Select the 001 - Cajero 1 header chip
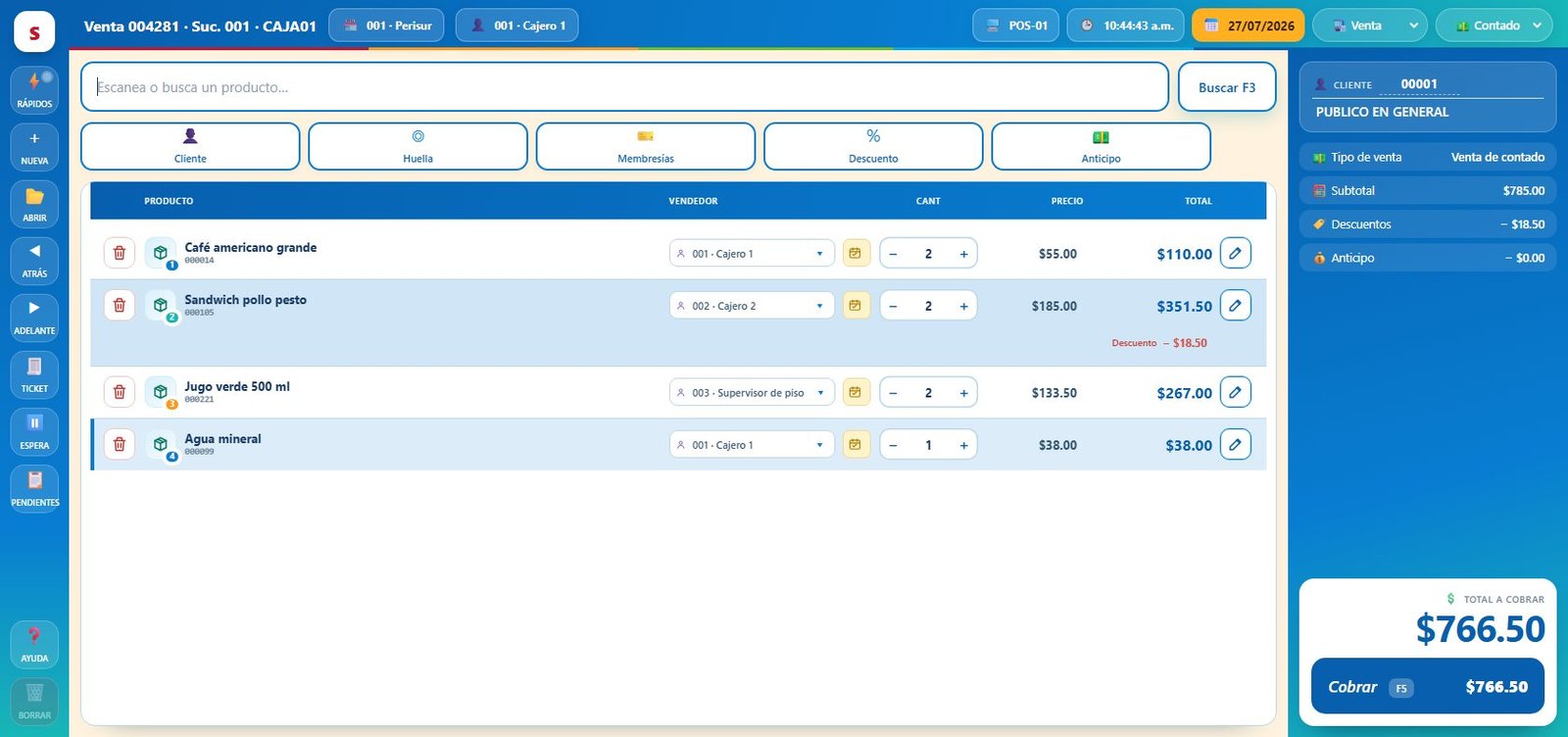 516,25
